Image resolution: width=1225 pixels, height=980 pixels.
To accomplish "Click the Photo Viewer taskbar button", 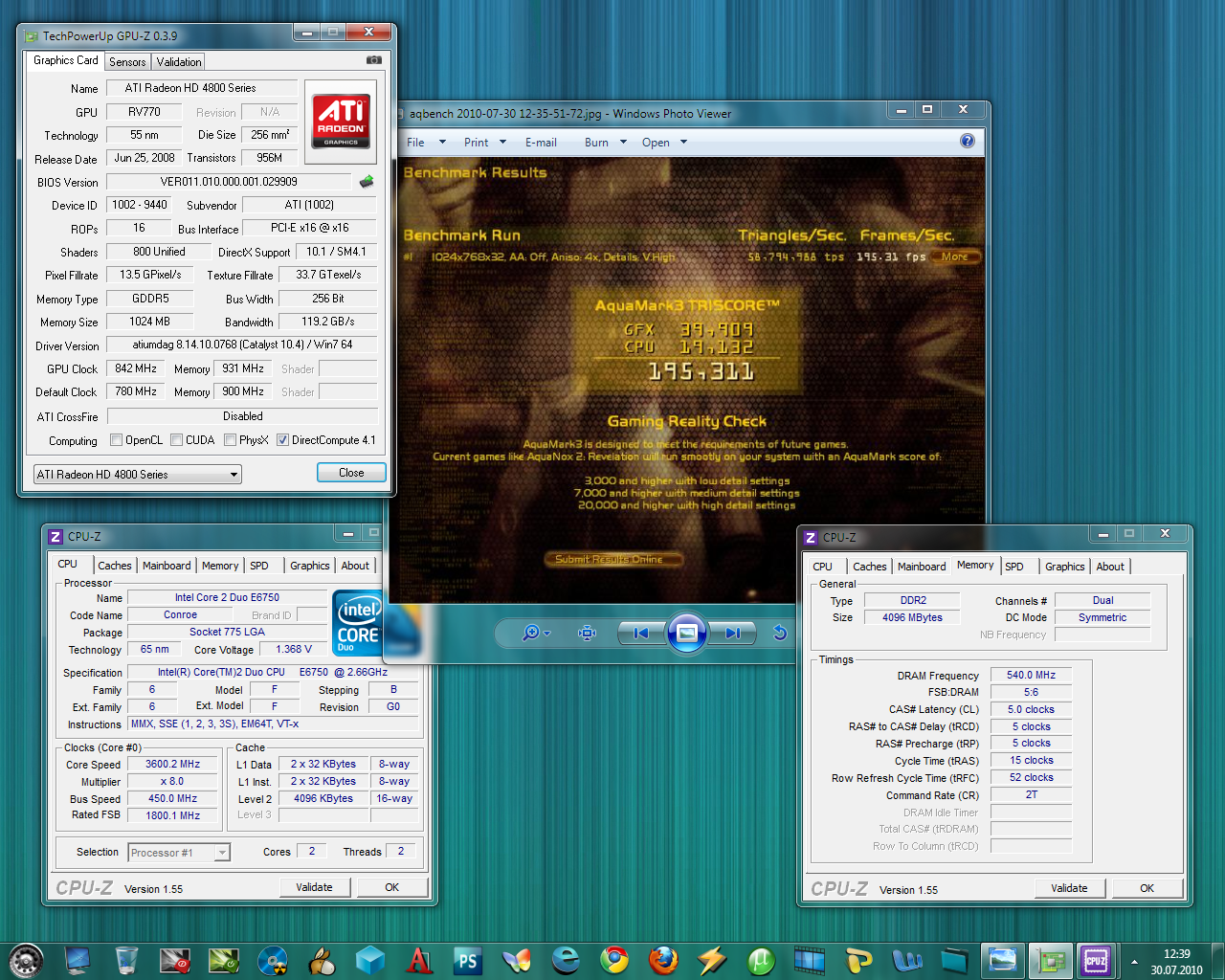I will tap(1003, 960).
